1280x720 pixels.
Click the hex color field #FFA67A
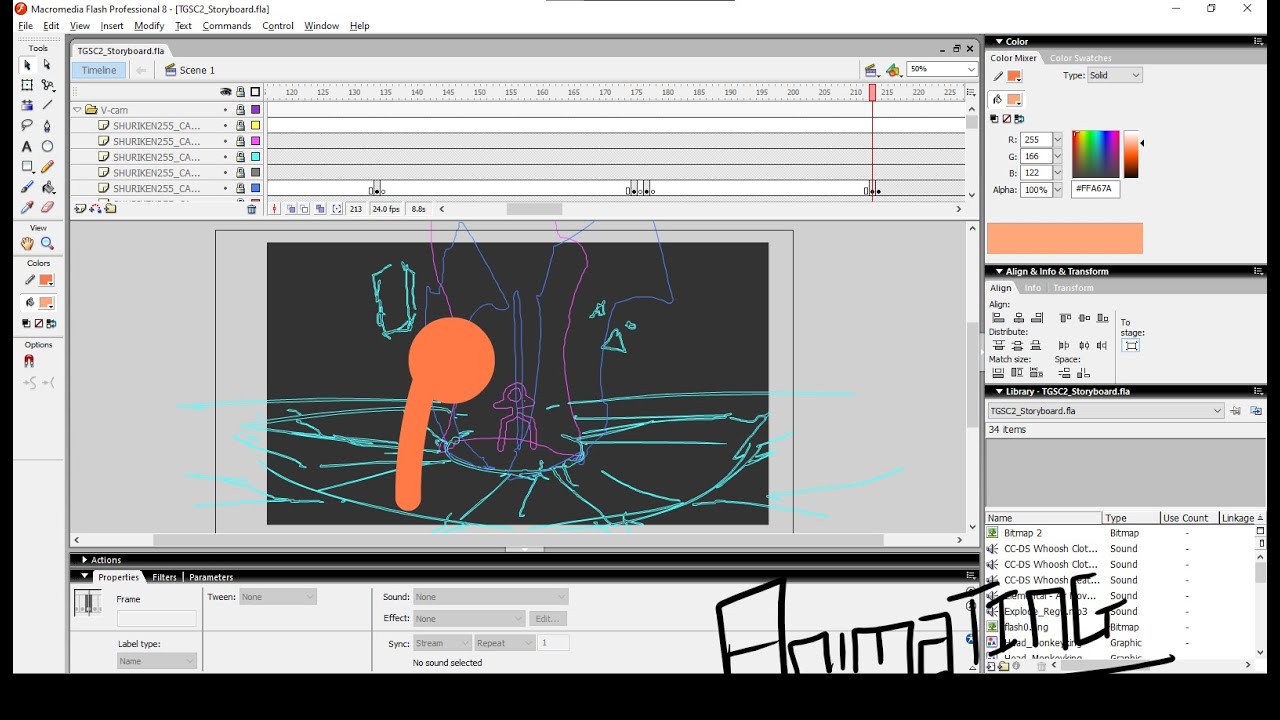(x=1095, y=189)
